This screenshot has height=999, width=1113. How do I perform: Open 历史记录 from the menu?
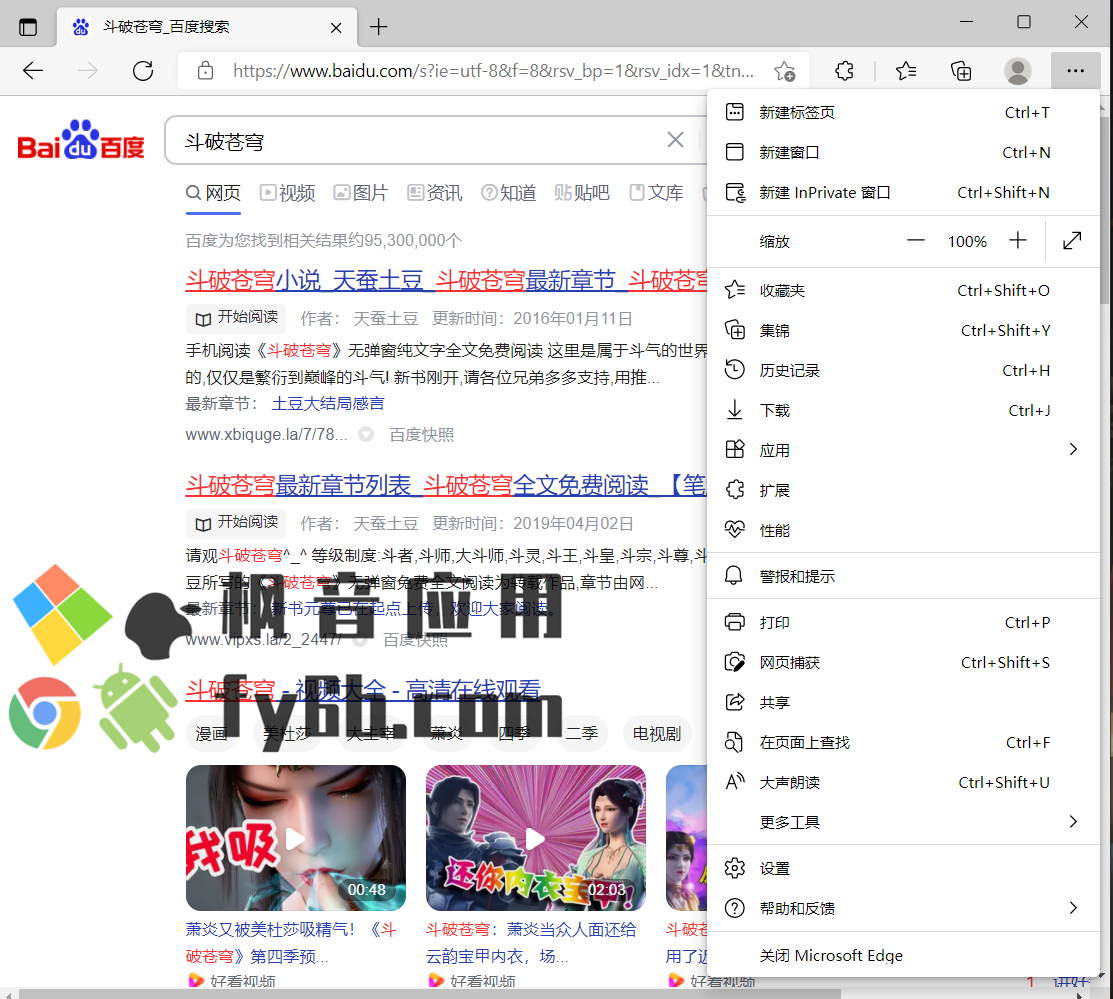[x=903, y=371]
